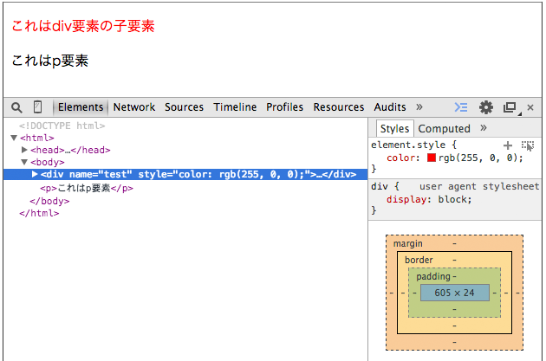Select the Styles sidebar tab
546x361 pixels.
pyautogui.click(x=394, y=129)
